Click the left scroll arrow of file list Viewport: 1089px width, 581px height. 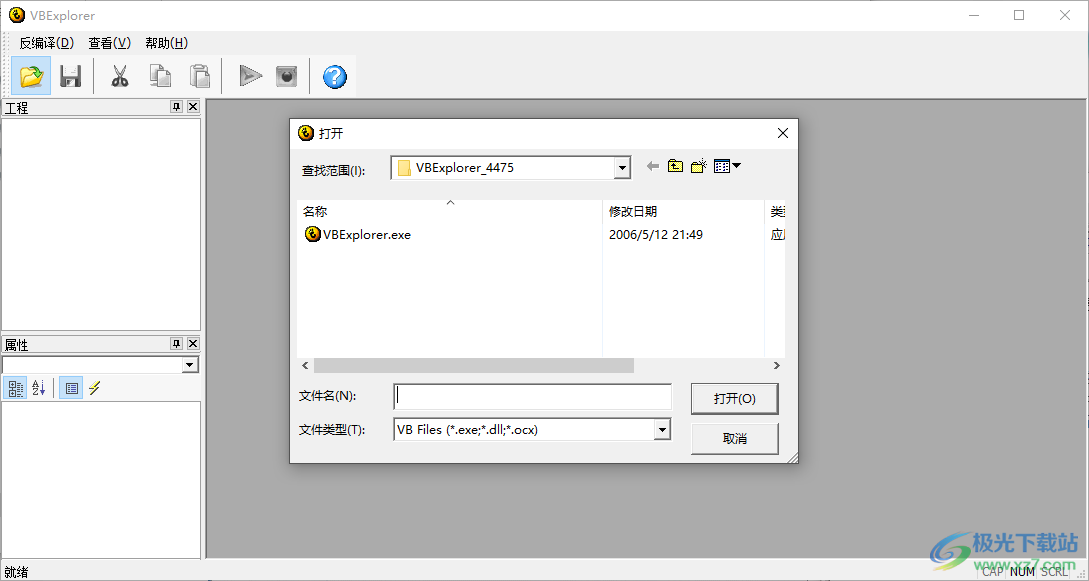(305, 365)
